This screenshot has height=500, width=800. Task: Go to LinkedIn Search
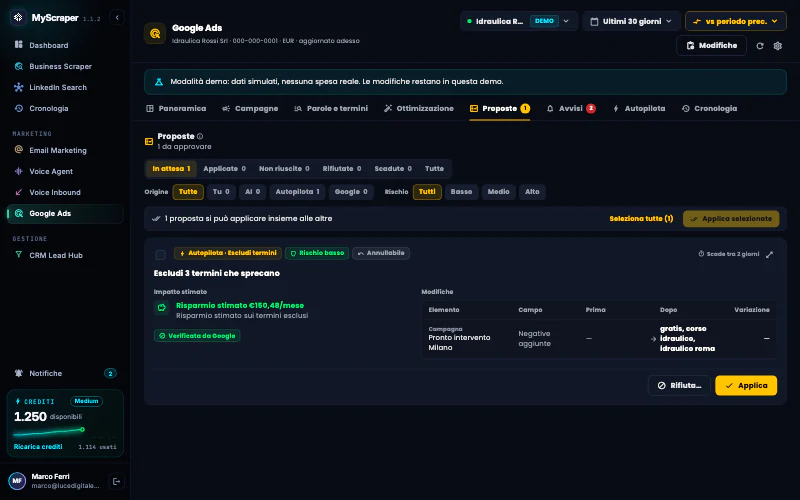[65, 87]
